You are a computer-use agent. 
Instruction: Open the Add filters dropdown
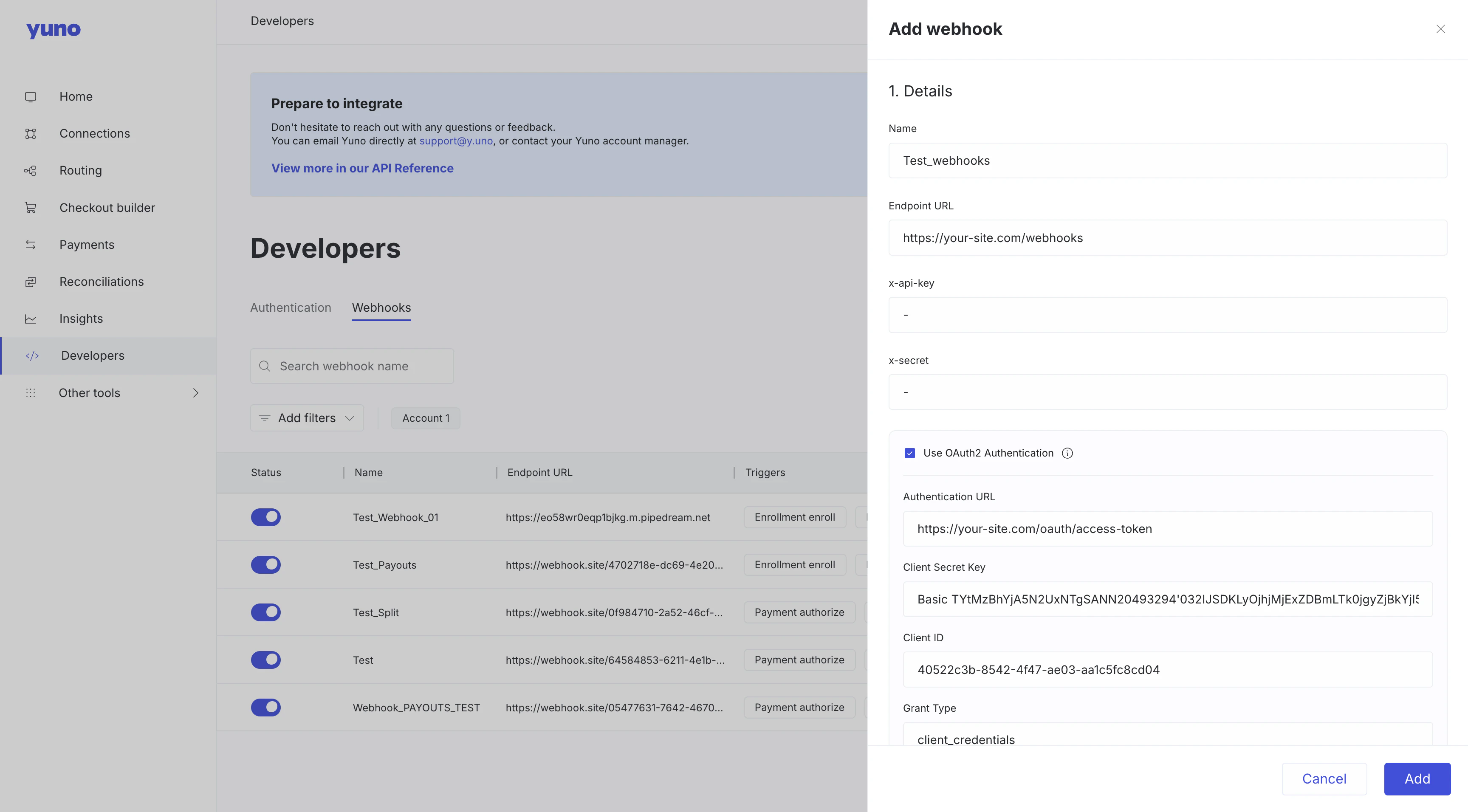click(x=307, y=418)
